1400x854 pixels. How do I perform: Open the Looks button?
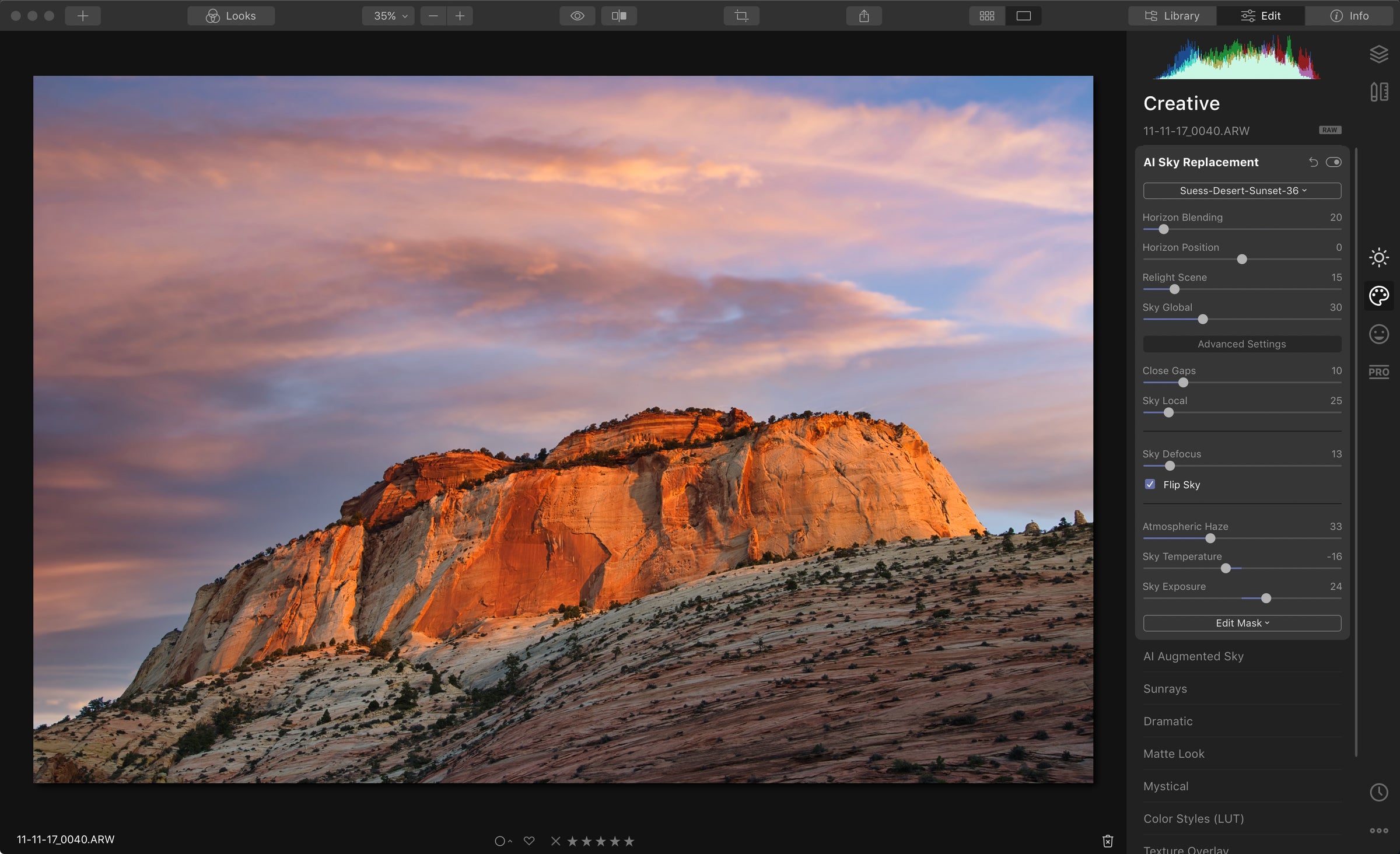231,16
